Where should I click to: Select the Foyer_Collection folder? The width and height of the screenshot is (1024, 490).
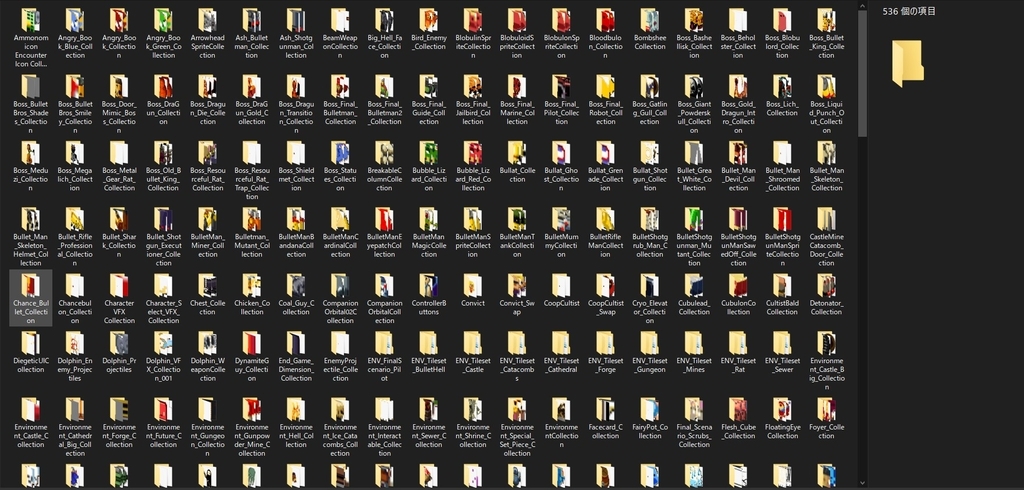click(x=826, y=419)
